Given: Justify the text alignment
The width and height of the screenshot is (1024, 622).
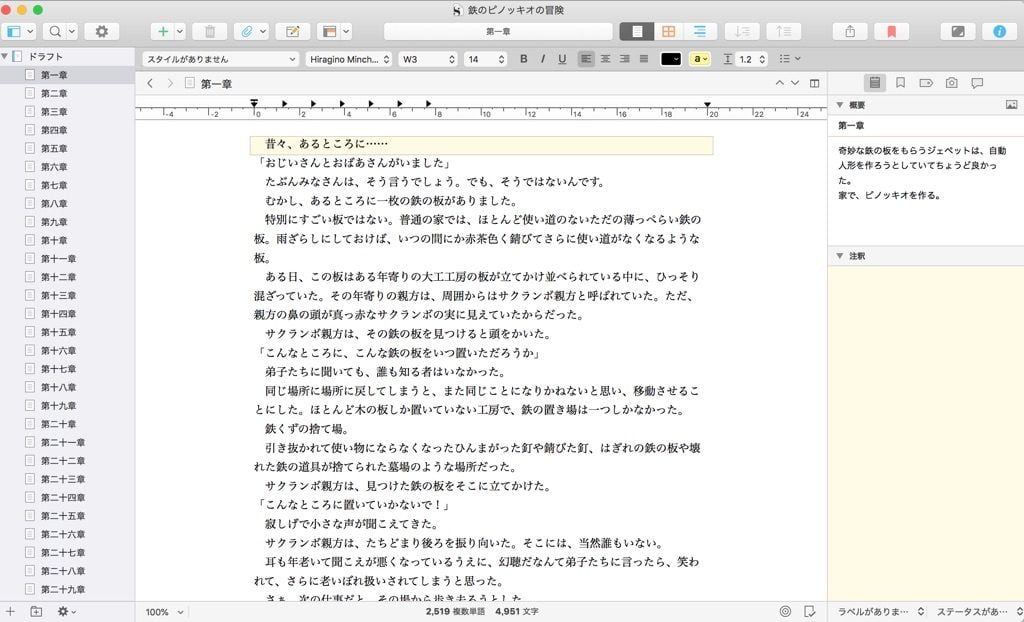Looking at the screenshot, I should [x=644, y=59].
